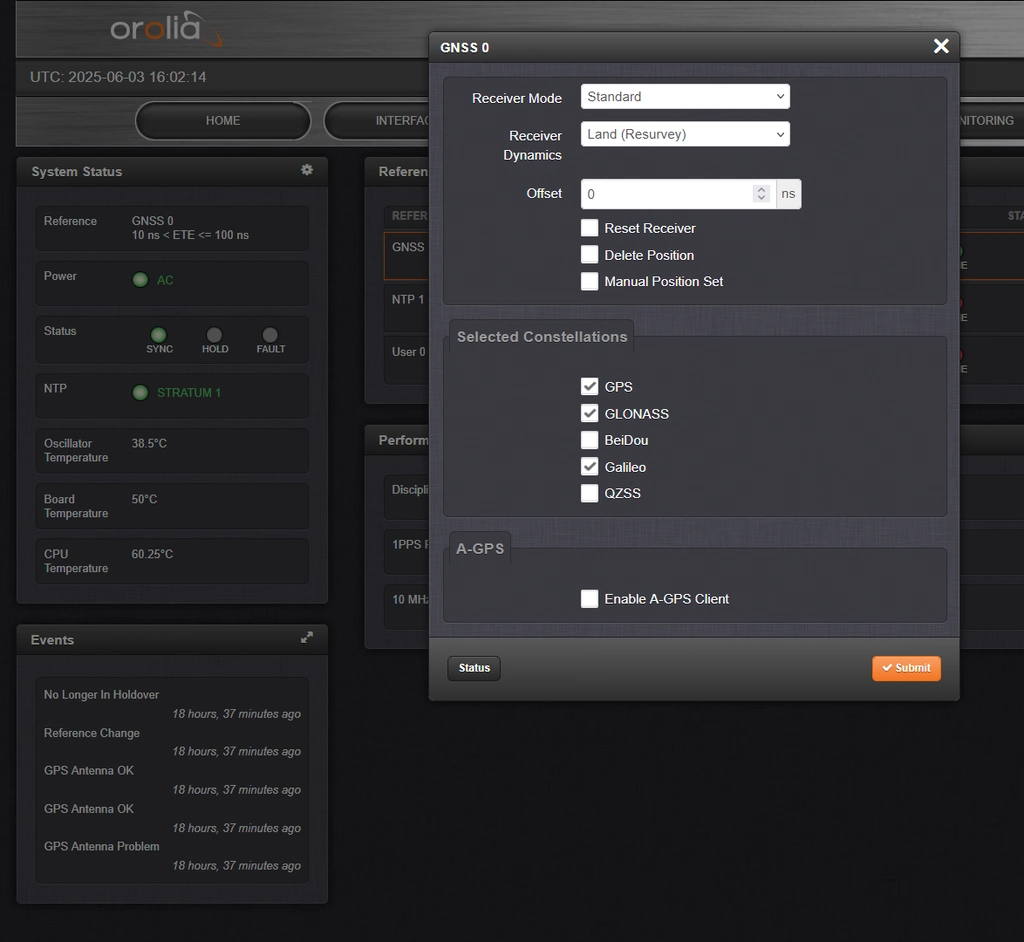Check the Delete Position box
This screenshot has width=1024, height=942.
[x=590, y=255]
